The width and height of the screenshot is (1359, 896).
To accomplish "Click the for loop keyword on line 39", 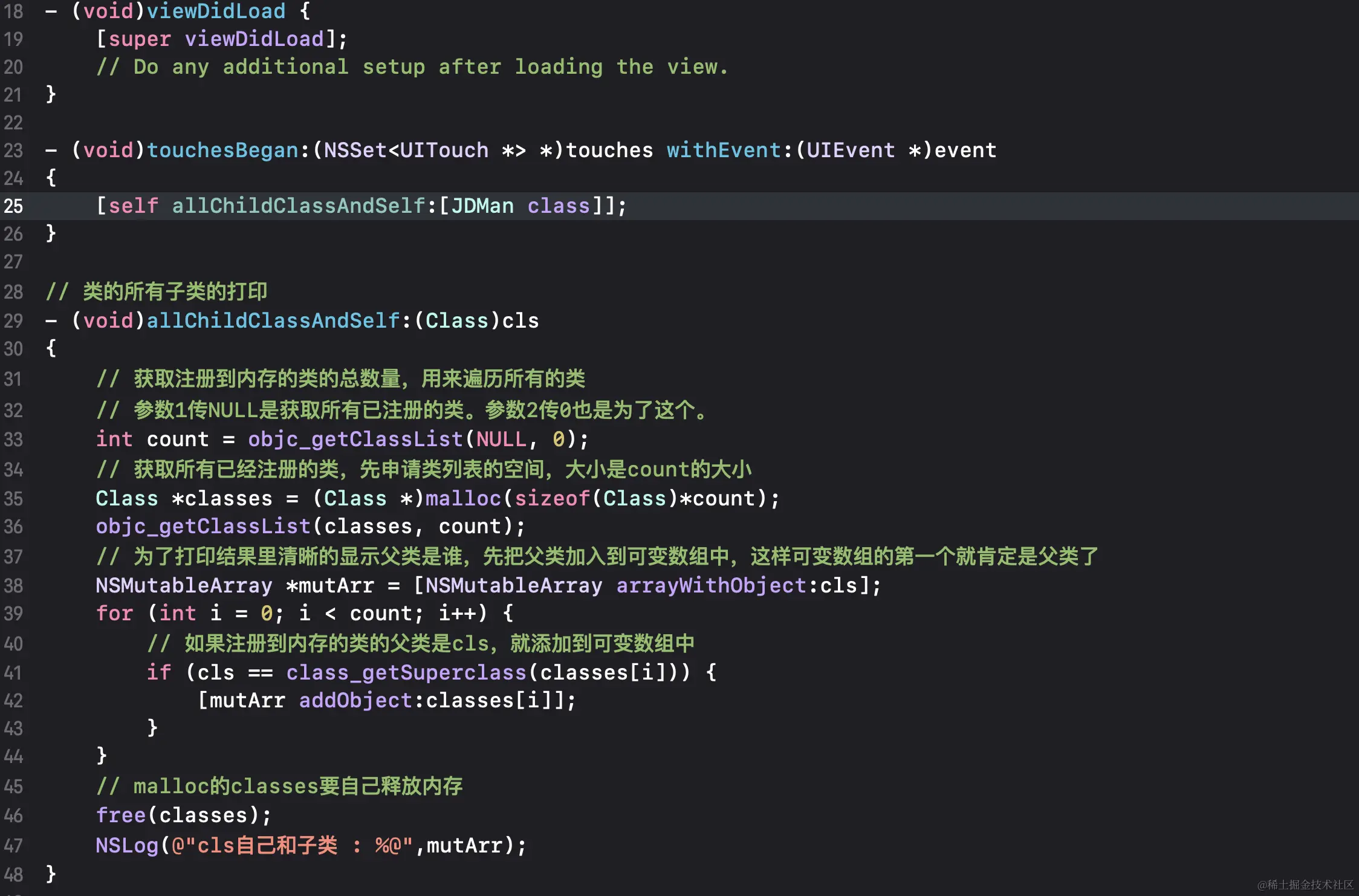I will click(114, 613).
